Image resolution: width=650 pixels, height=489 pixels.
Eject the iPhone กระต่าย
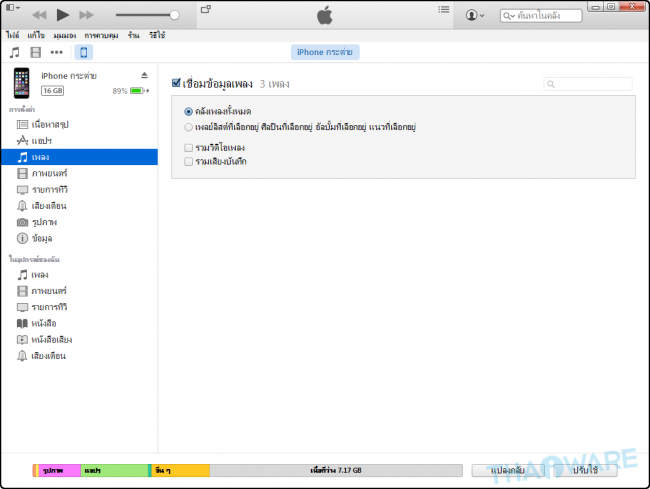pyautogui.click(x=144, y=75)
